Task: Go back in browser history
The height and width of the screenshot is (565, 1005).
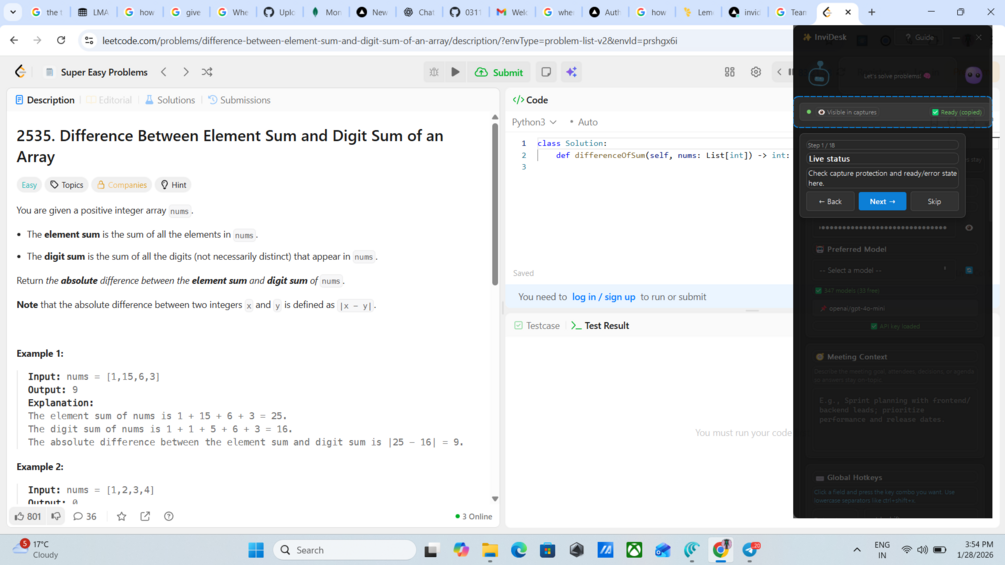Action: click(14, 40)
